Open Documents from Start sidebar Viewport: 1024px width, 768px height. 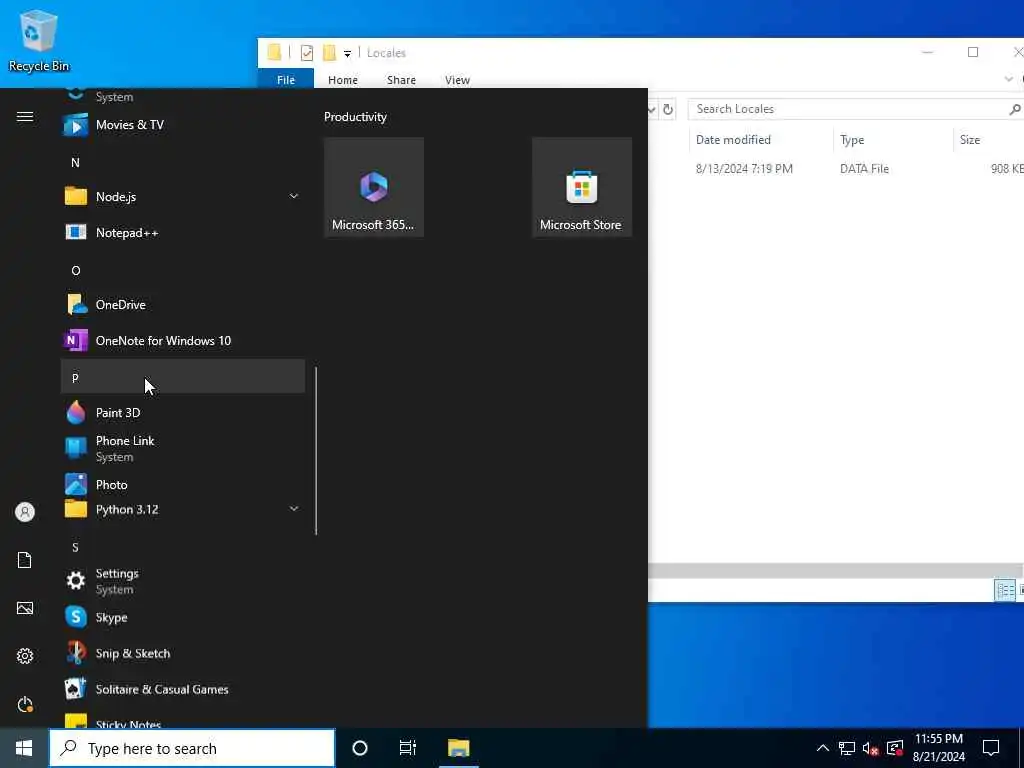point(25,560)
